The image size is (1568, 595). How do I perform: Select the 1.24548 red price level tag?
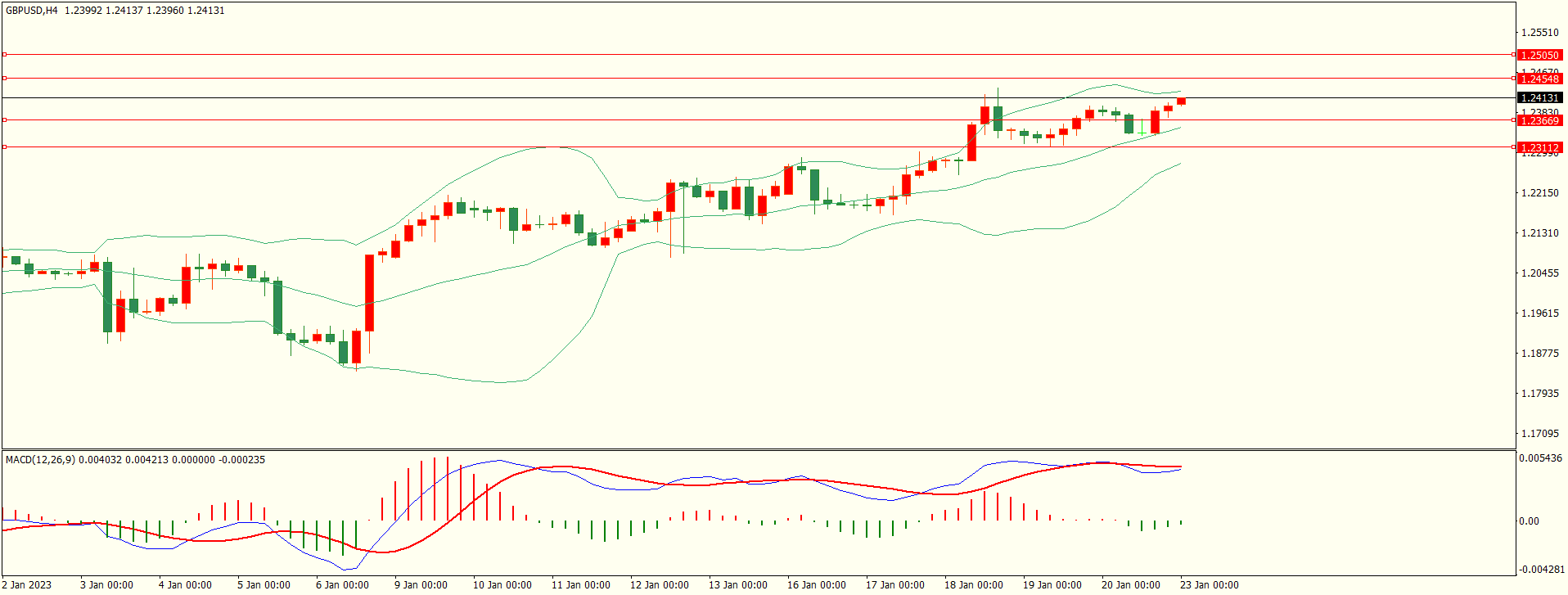tap(1539, 79)
